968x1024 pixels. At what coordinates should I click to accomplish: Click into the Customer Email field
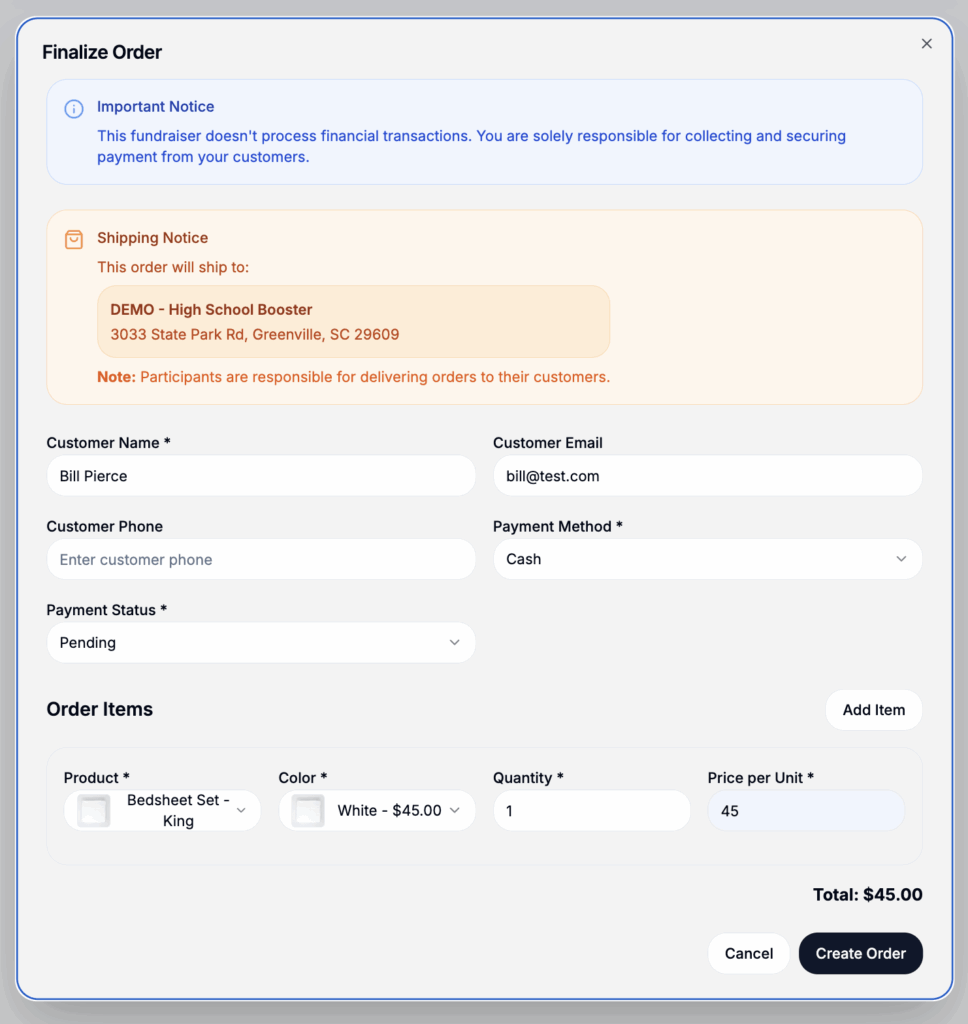click(x=707, y=476)
